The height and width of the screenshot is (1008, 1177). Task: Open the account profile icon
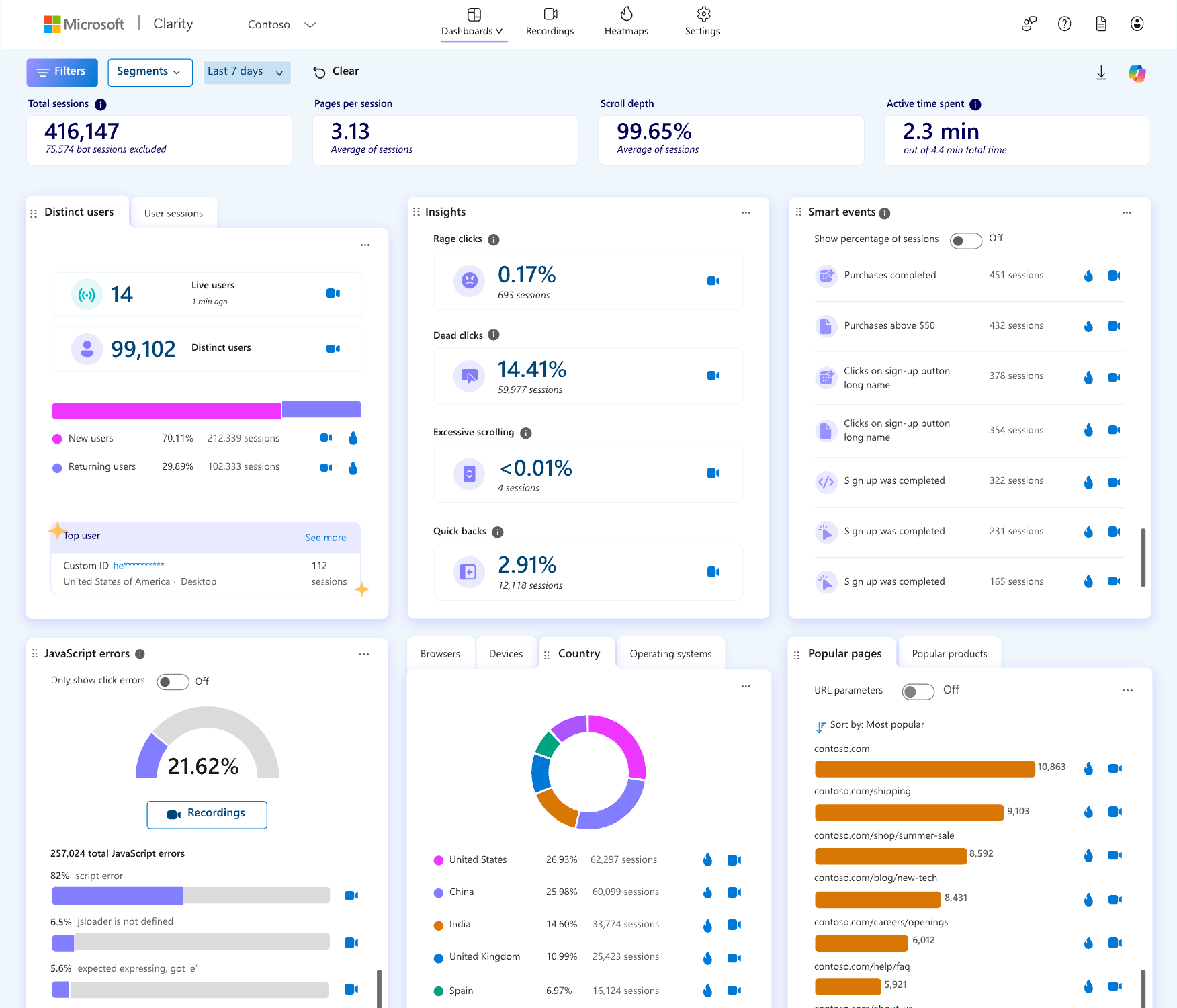coord(1137,24)
